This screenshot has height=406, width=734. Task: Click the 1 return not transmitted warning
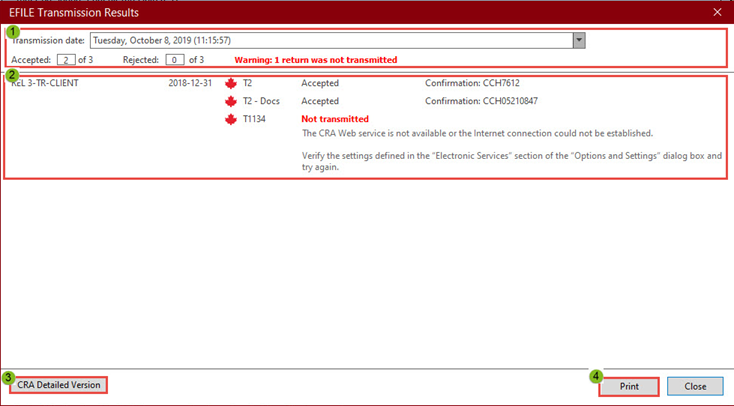pos(315,60)
